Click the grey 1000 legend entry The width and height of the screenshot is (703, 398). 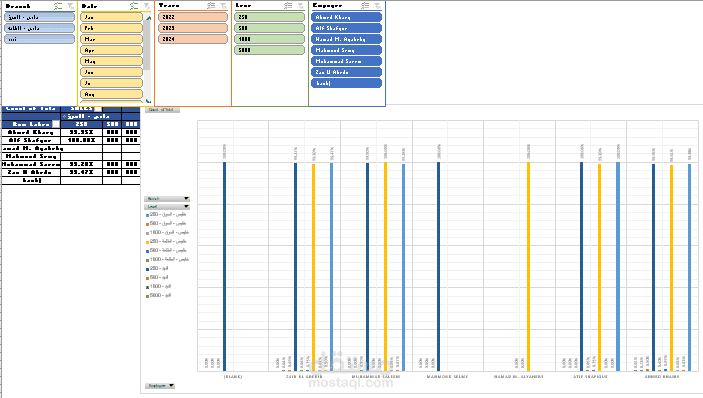click(167, 233)
